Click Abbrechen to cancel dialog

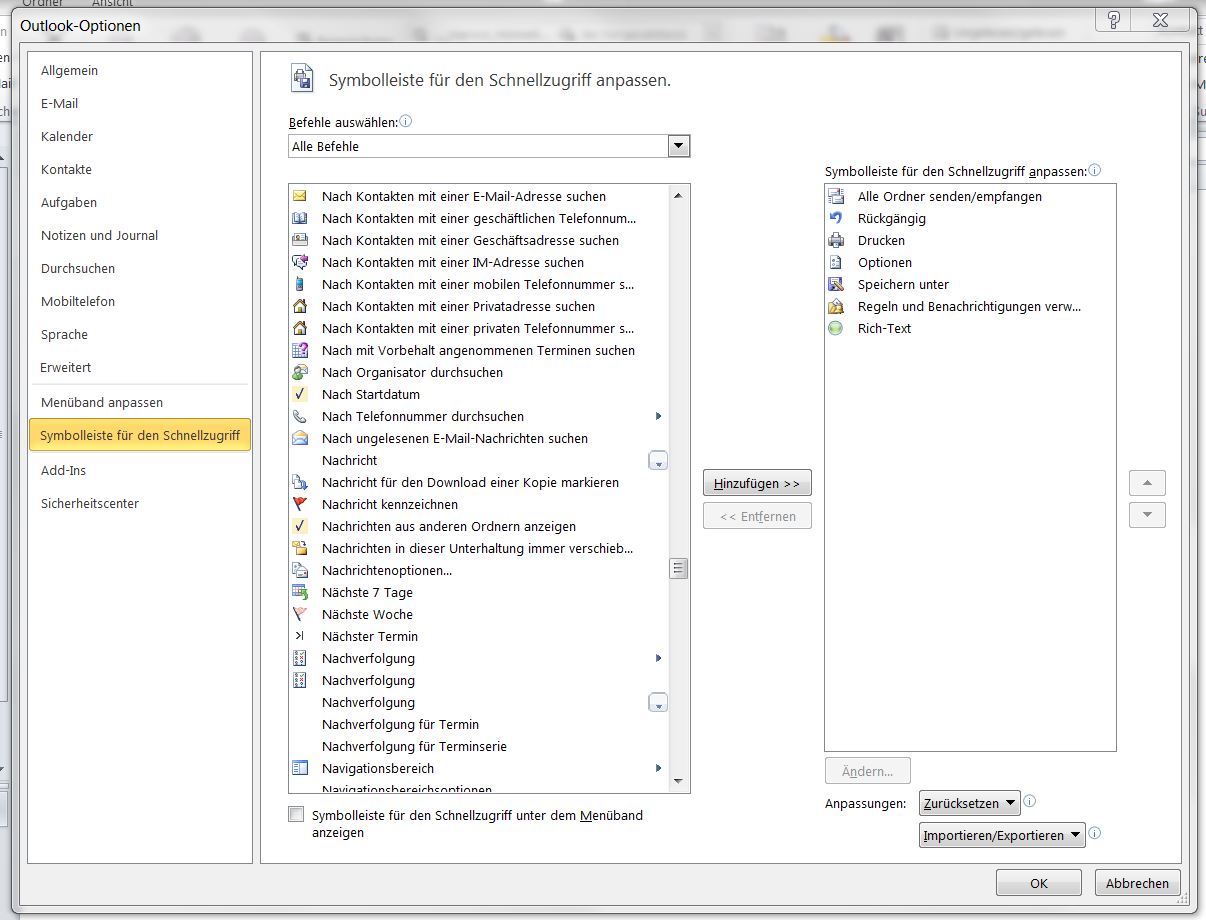1138,883
